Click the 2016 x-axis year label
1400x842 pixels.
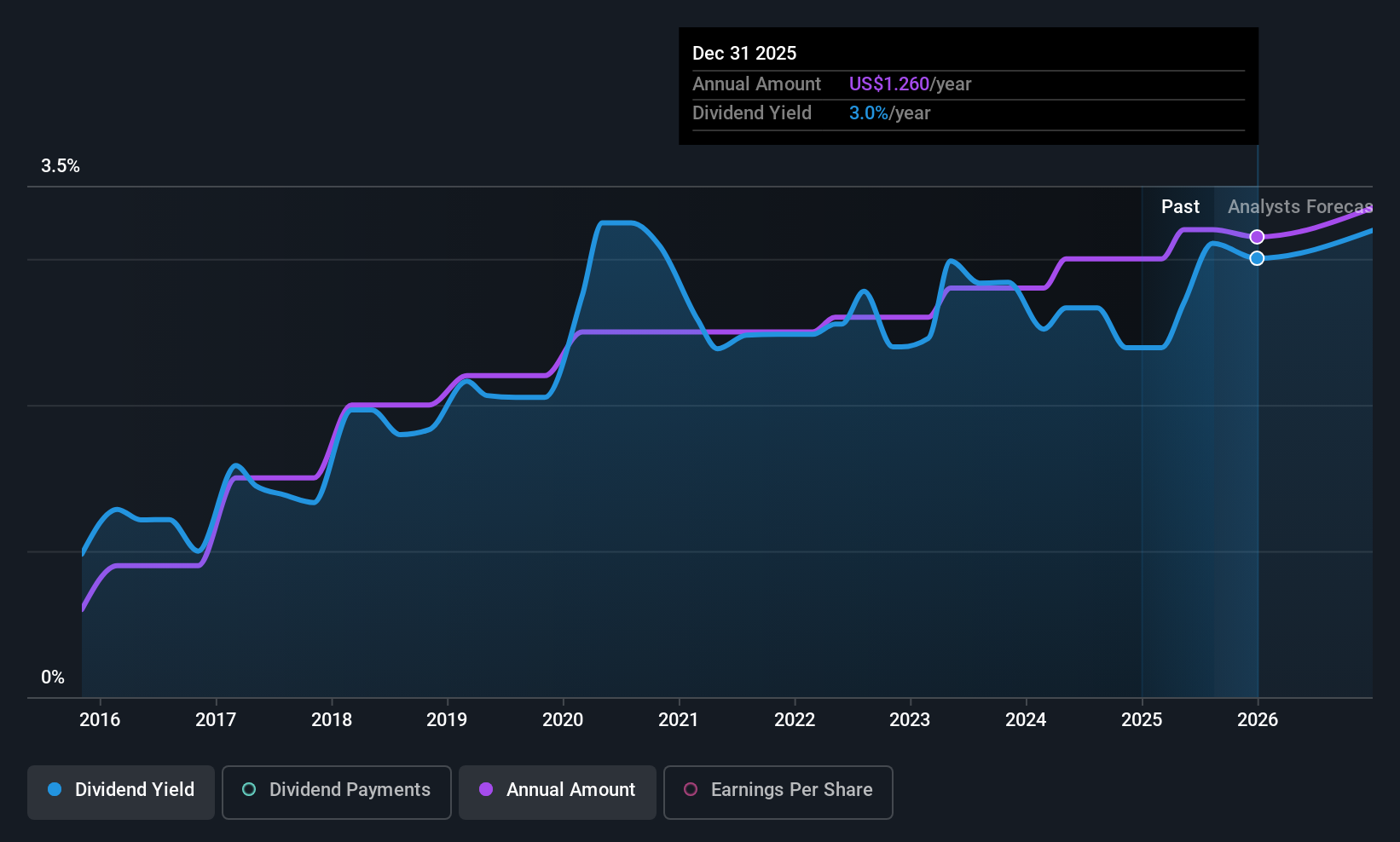pyautogui.click(x=100, y=719)
